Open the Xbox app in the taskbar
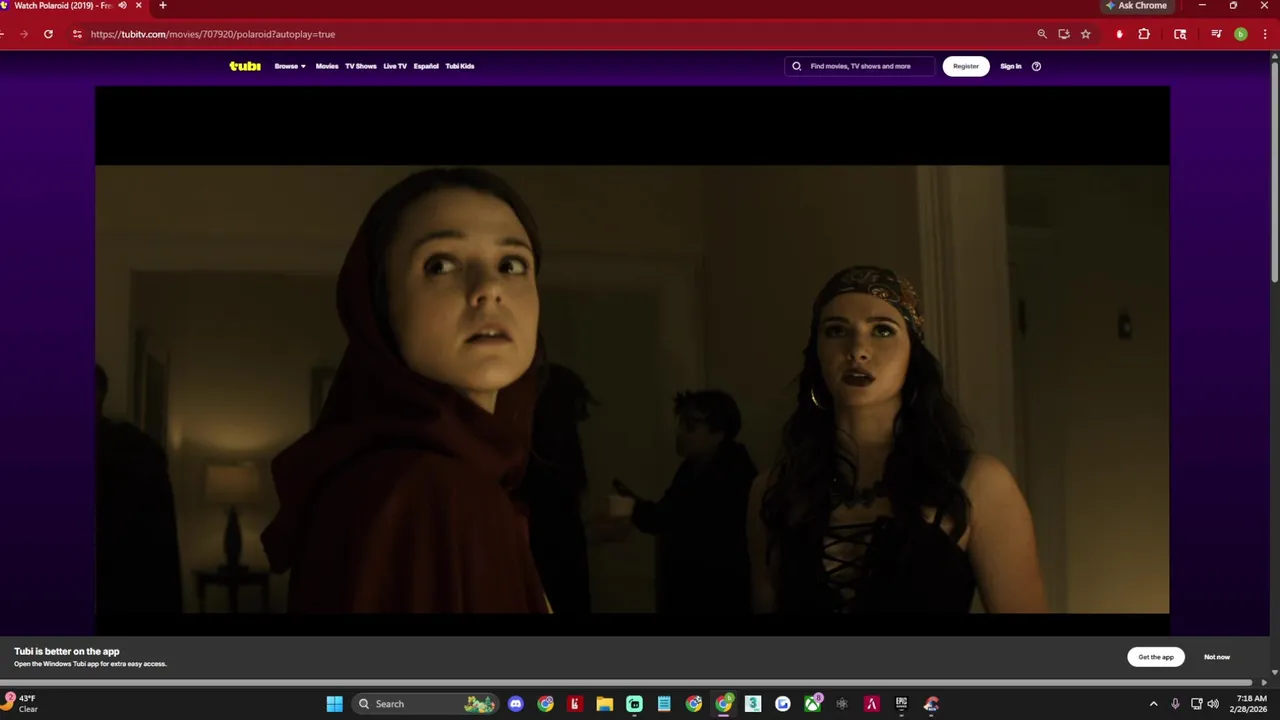The image size is (1280, 720). 813,704
